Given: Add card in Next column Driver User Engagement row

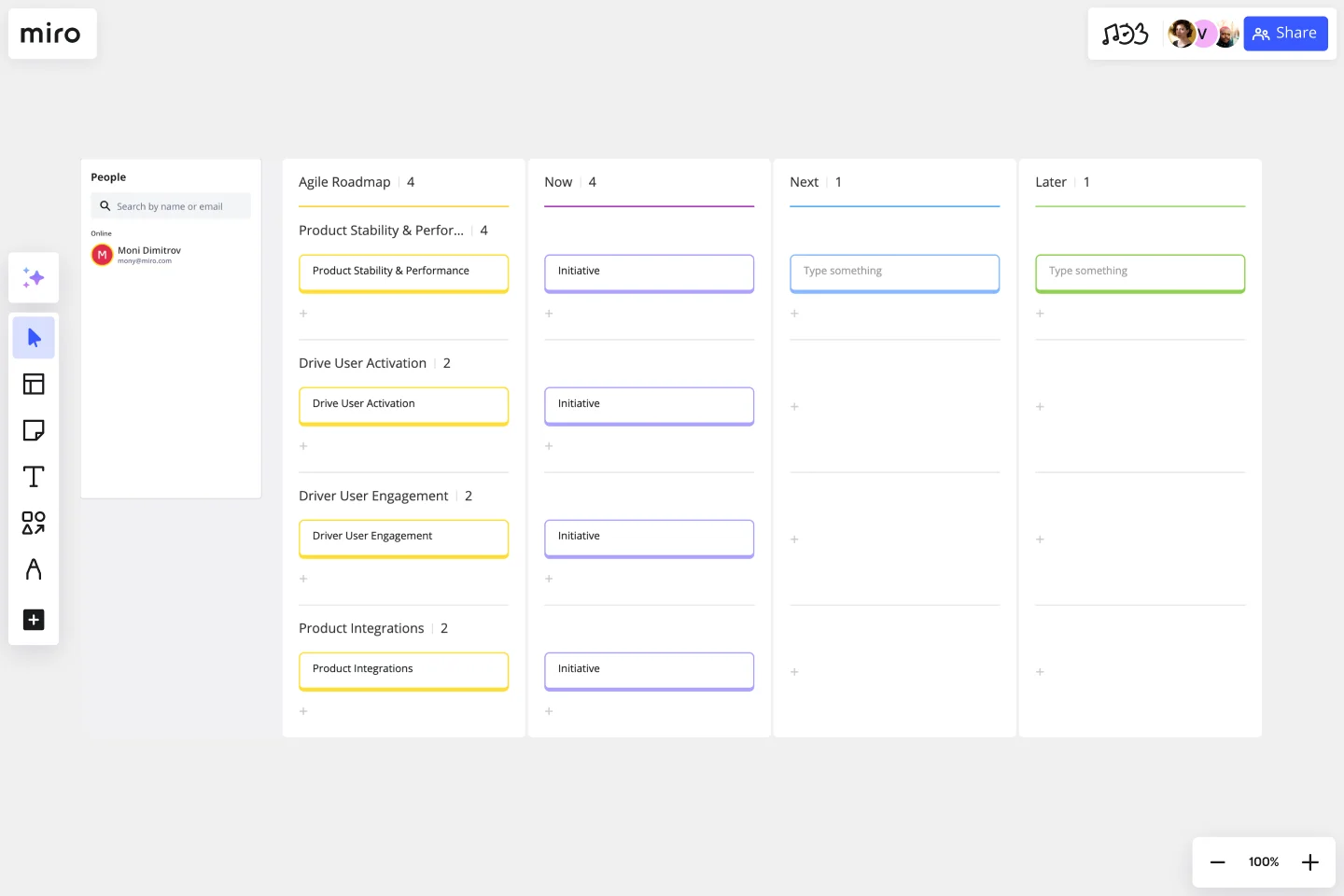Looking at the screenshot, I should (x=794, y=539).
